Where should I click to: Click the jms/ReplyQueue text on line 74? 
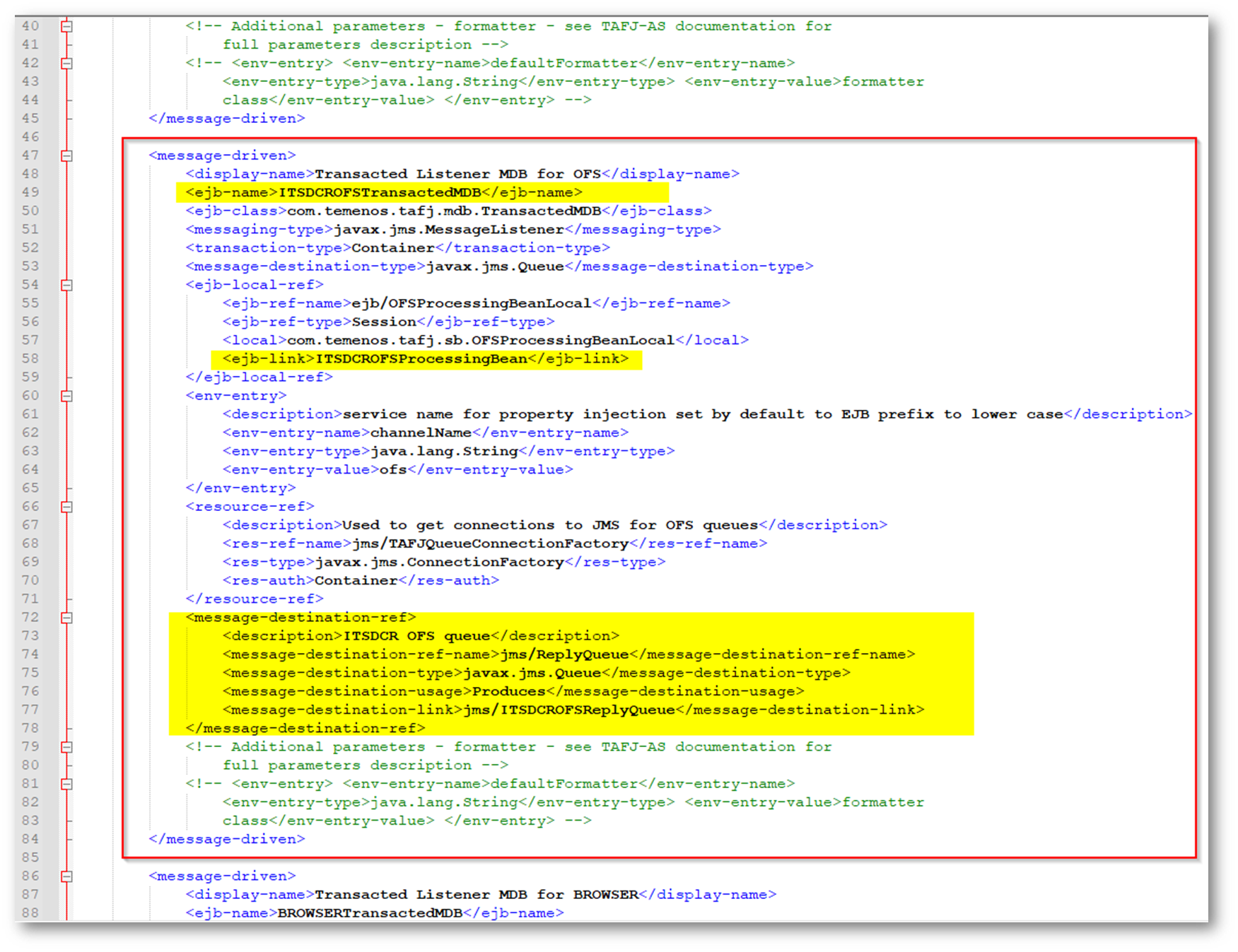[x=564, y=654]
